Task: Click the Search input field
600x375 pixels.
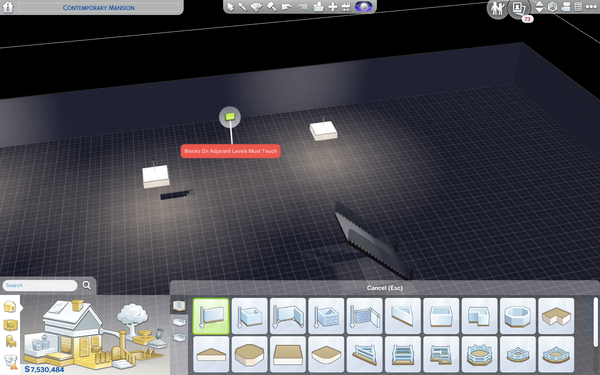Action: [40, 285]
